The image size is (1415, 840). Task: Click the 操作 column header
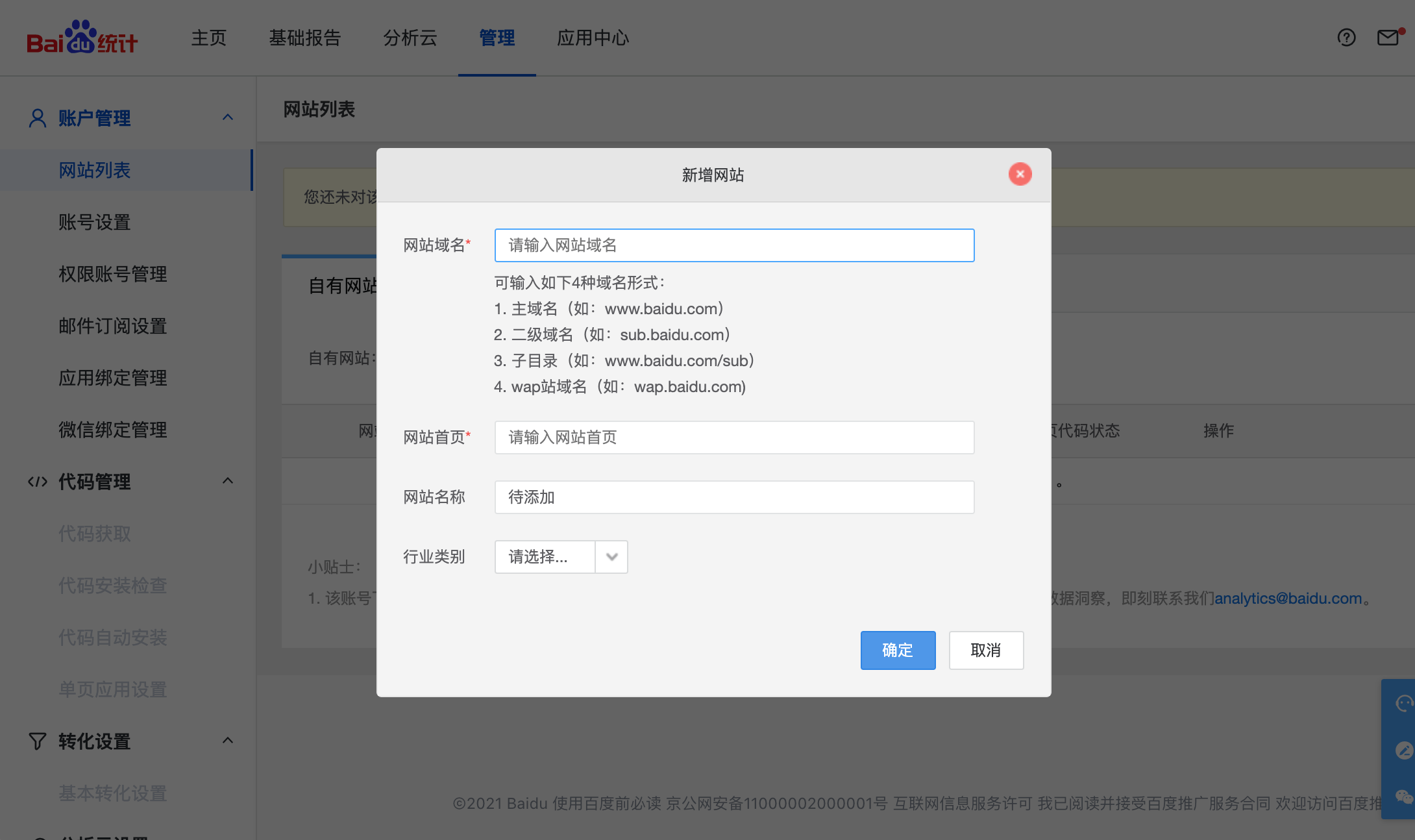pos(1218,431)
